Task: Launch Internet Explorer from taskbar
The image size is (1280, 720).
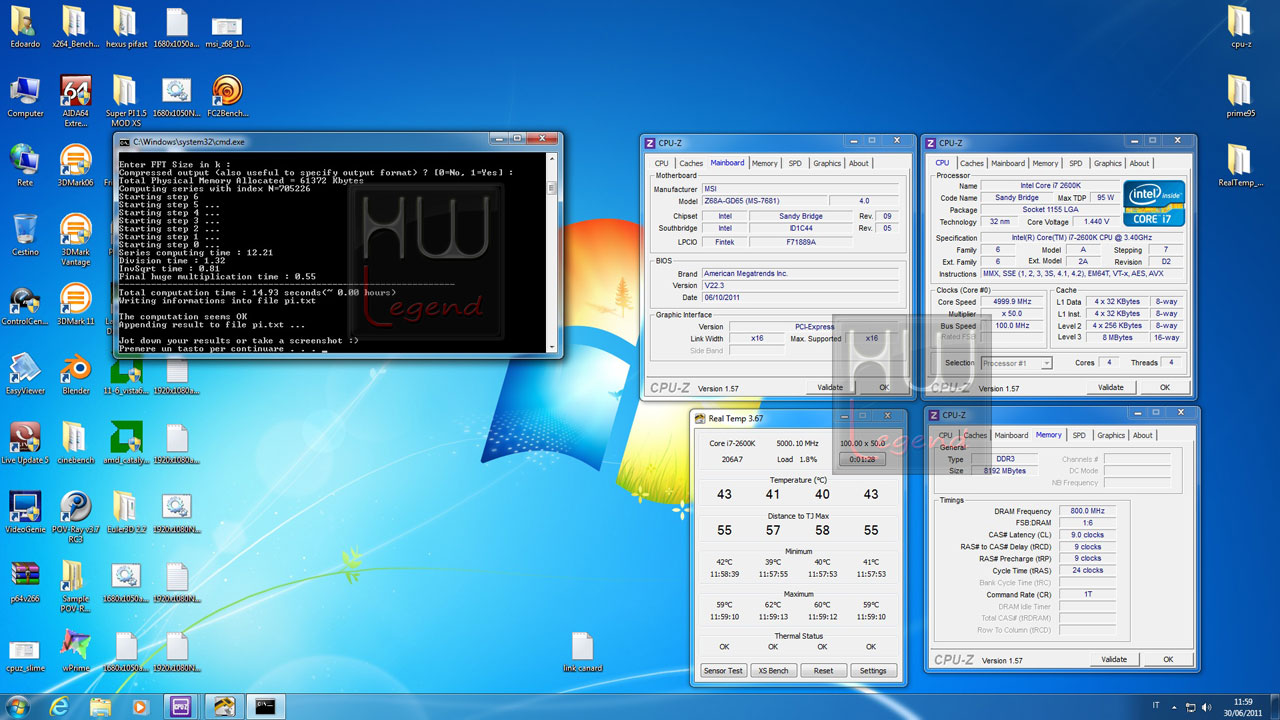Action: click(x=59, y=707)
